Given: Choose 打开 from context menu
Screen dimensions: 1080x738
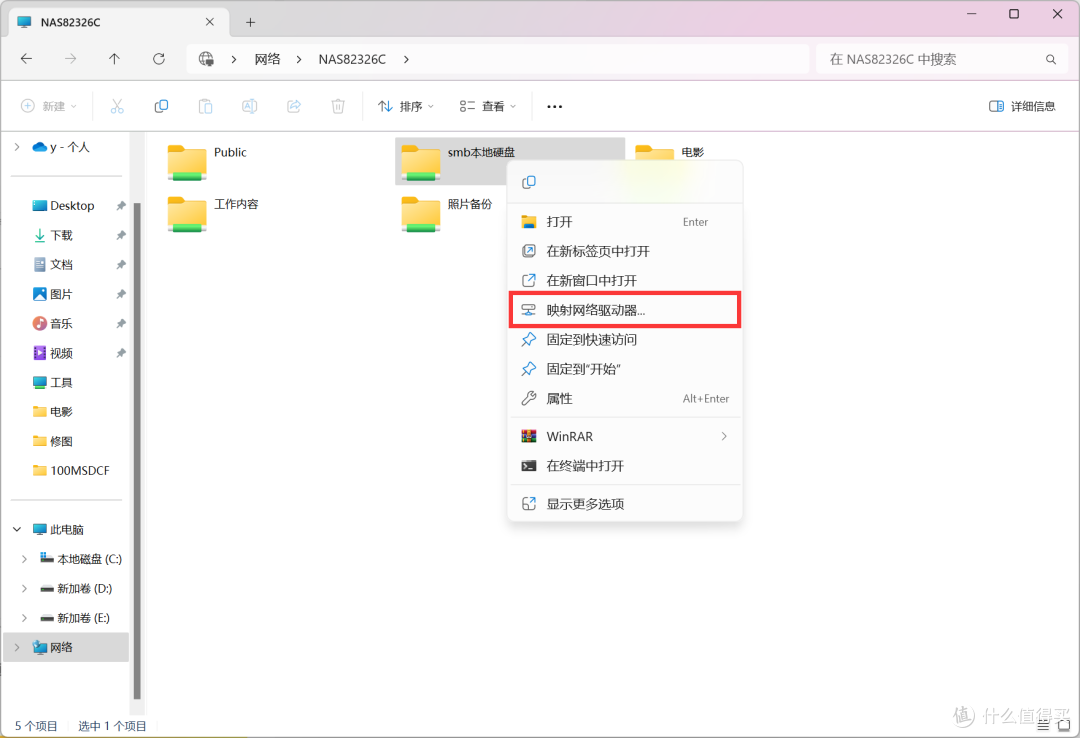Looking at the screenshot, I should (625, 222).
